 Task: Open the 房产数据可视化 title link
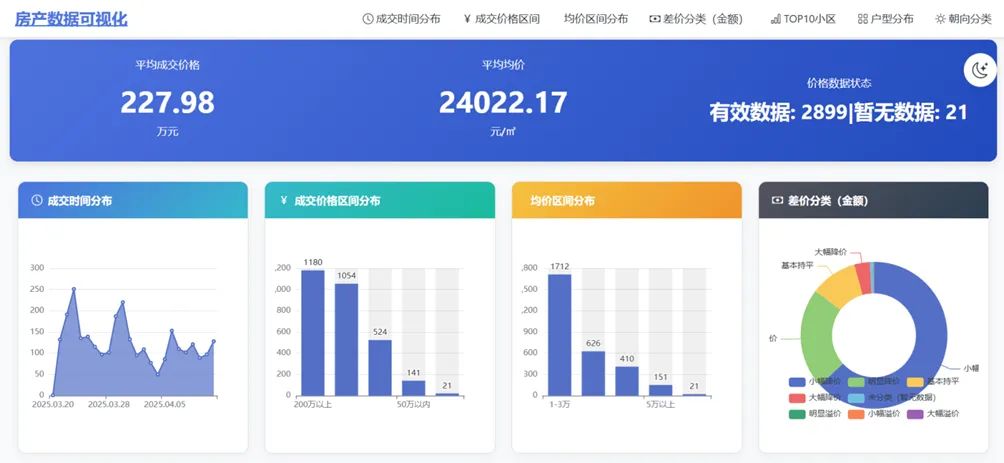click(x=71, y=19)
